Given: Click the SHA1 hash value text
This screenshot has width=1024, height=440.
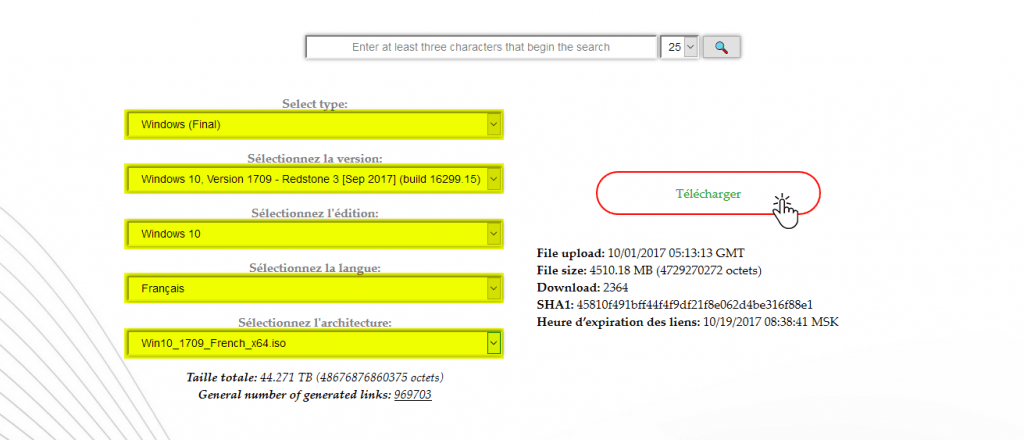Looking at the screenshot, I should (x=694, y=305).
